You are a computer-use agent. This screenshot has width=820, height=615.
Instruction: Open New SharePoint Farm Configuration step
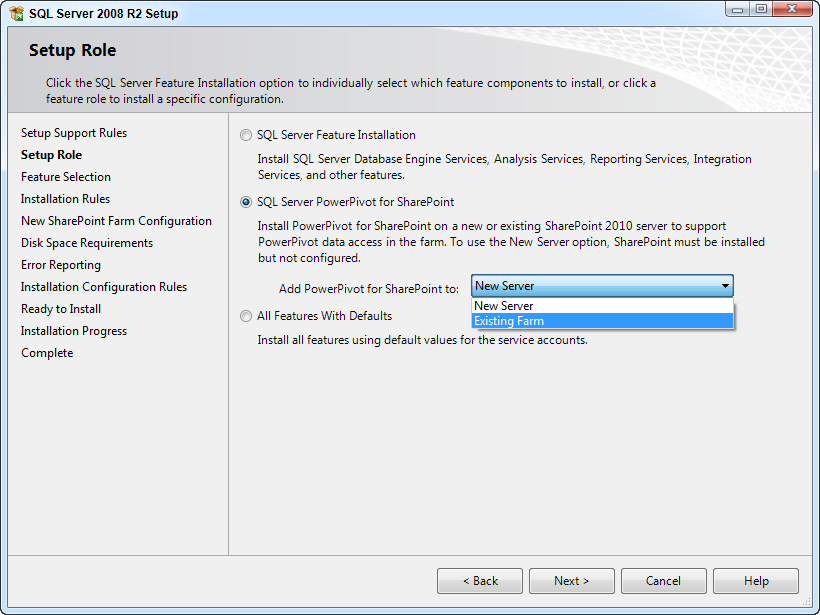coord(116,221)
